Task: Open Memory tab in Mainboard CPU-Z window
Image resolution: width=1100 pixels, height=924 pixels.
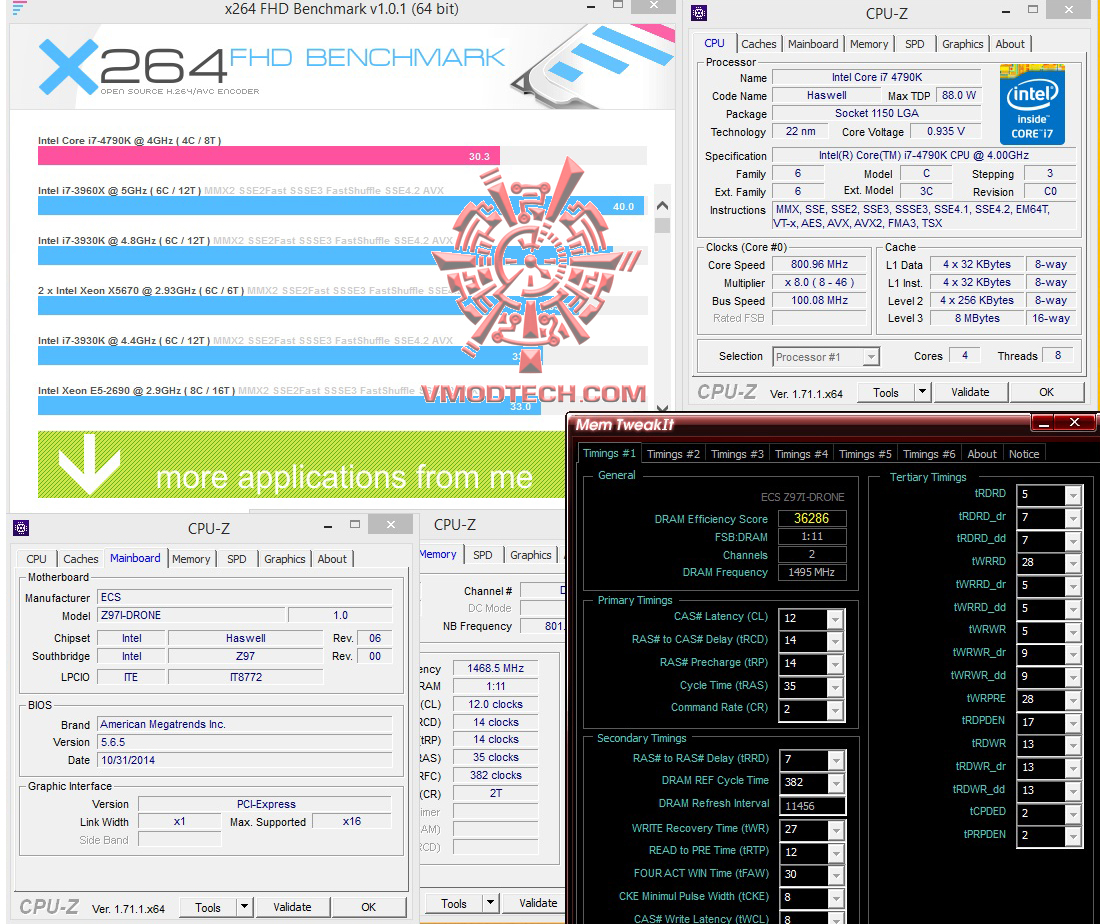Action: coord(191,559)
